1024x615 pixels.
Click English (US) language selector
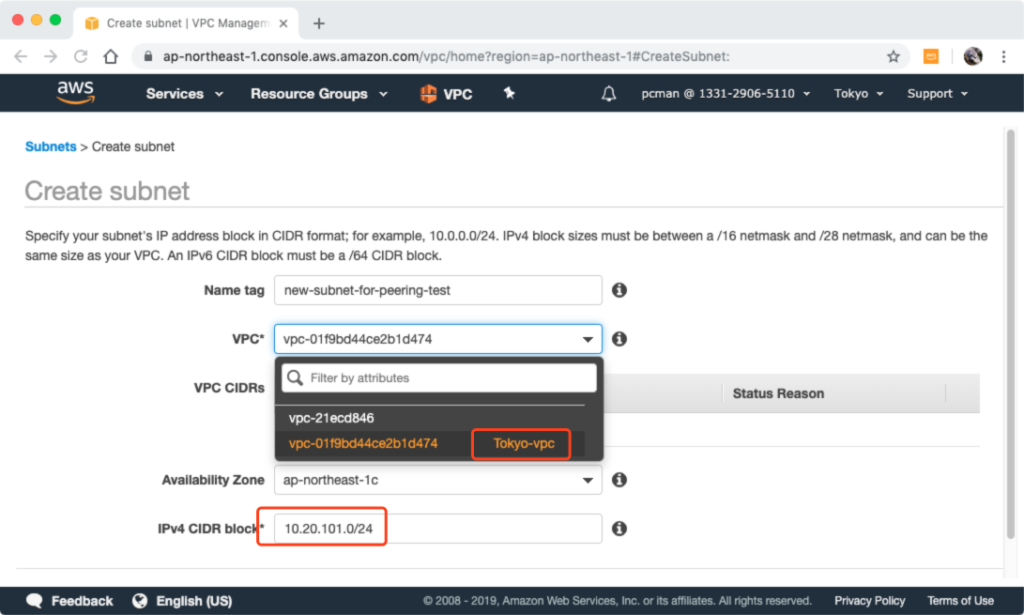(194, 601)
